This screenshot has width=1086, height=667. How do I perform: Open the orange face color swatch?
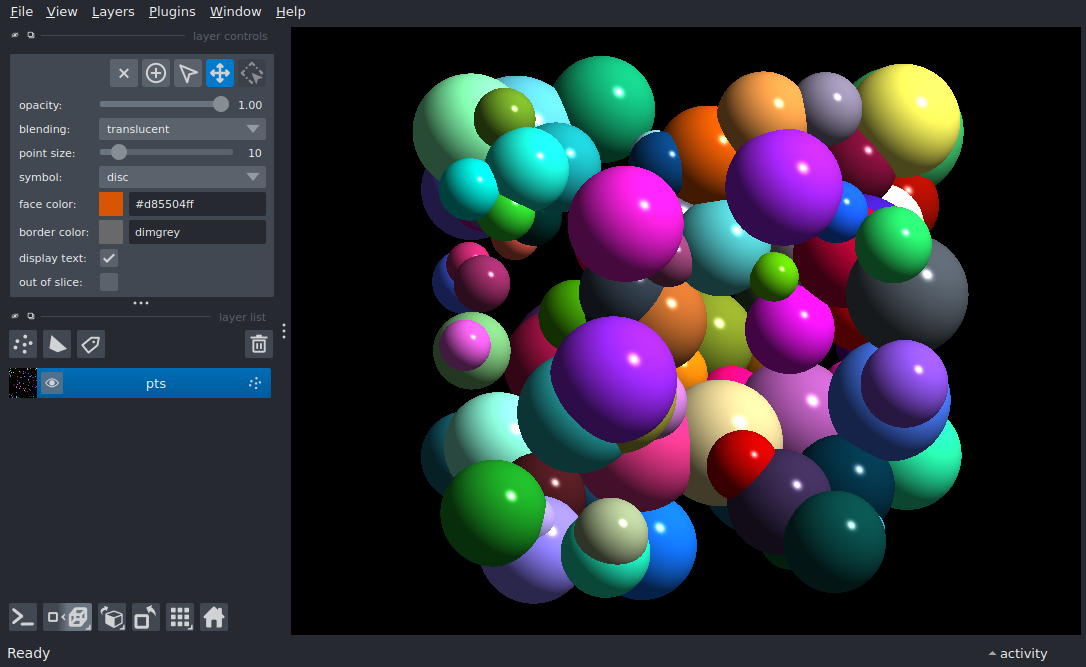[111, 204]
